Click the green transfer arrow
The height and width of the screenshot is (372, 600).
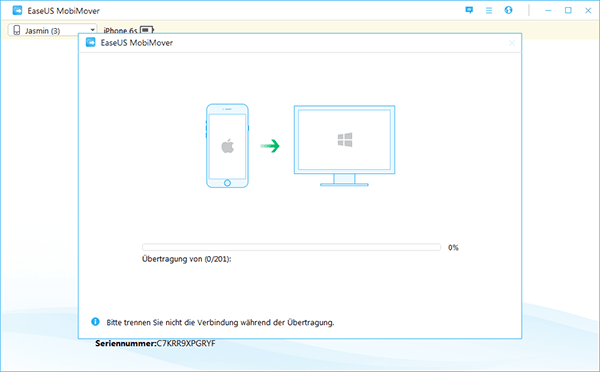coord(270,146)
